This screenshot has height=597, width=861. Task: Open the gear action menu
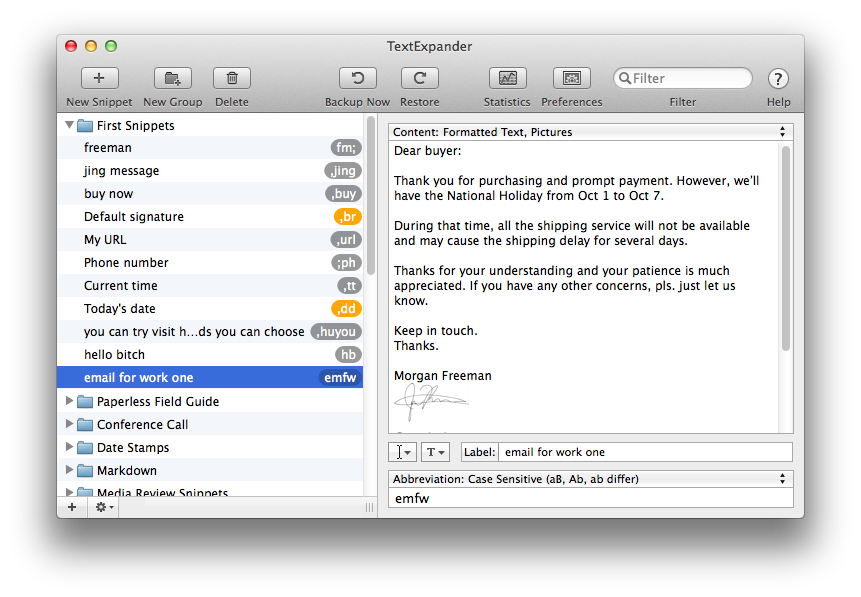[104, 507]
